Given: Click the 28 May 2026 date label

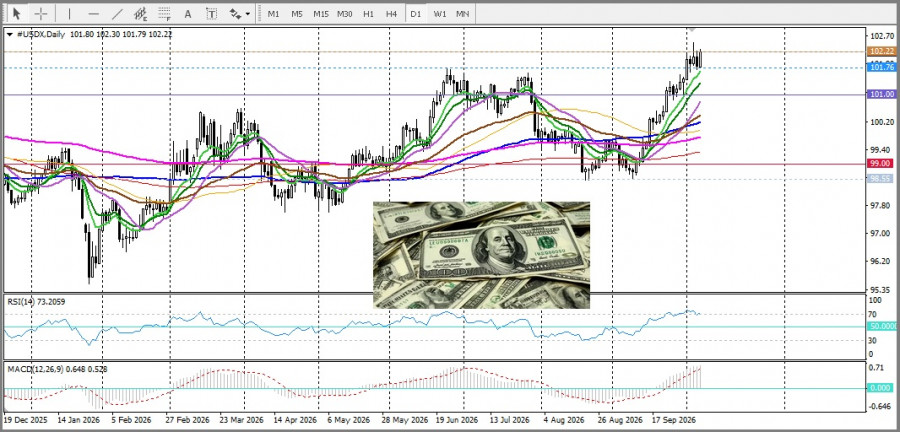Looking at the screenshot, I should tap(404, 420).
